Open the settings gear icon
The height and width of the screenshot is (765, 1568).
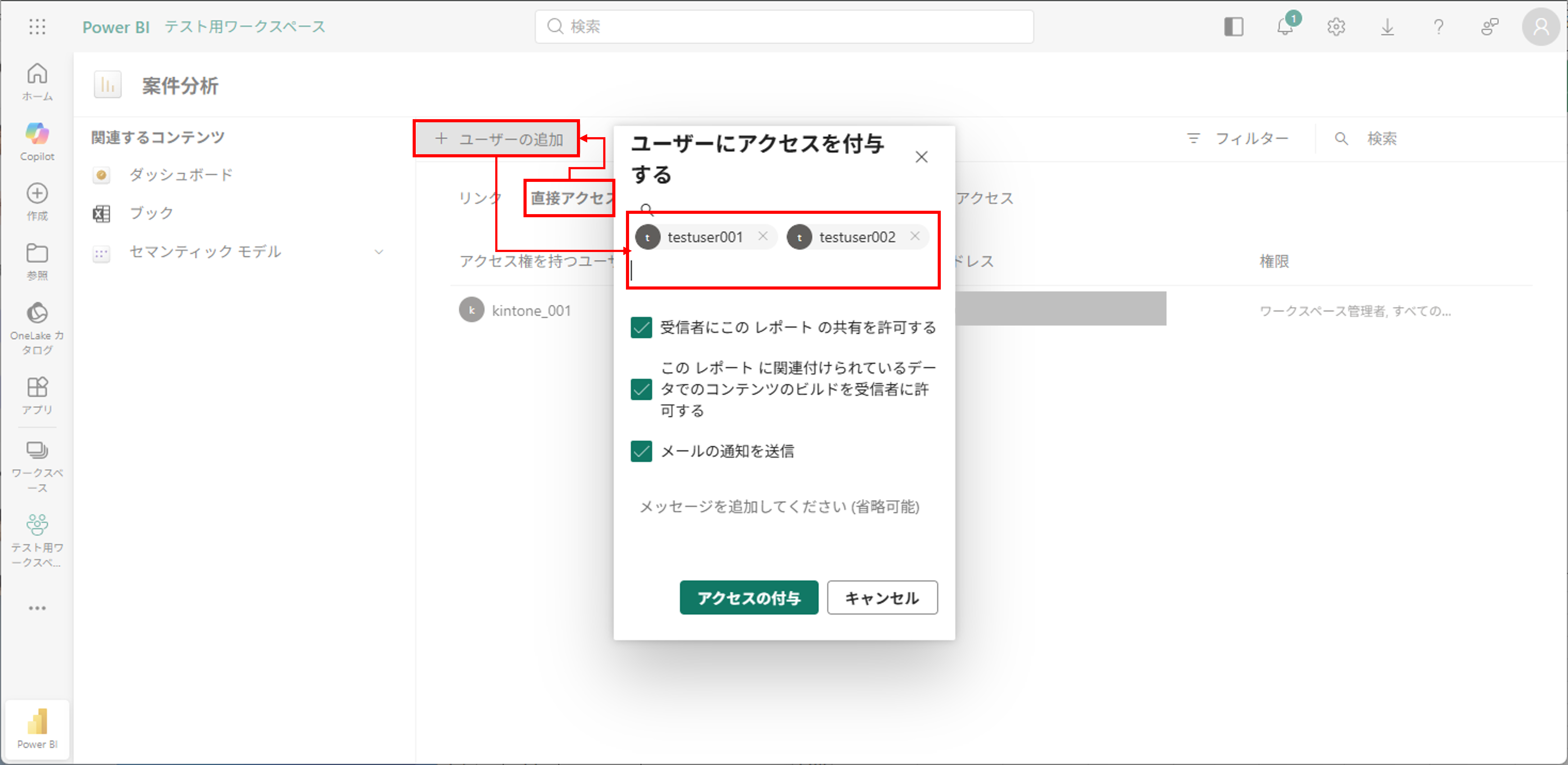[x=1335, y=27]
